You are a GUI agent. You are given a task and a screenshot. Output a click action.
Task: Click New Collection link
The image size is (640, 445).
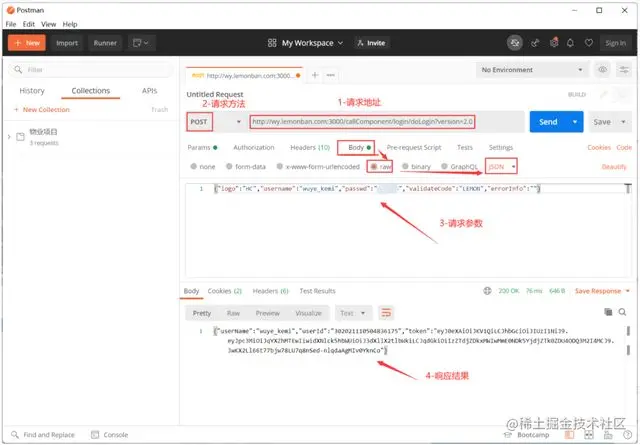tap(42, 109)
